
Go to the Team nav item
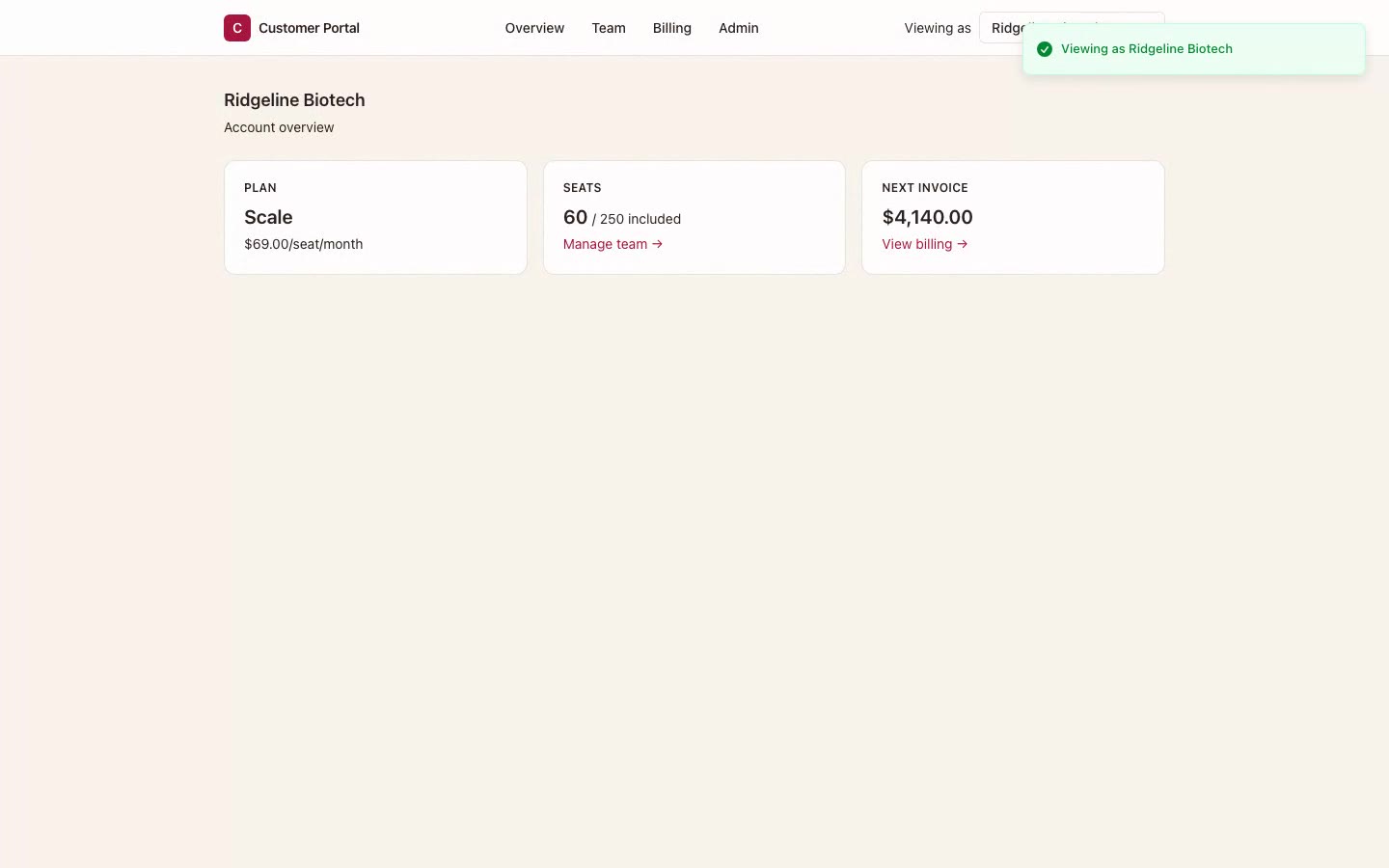click(x=609, y=28)
